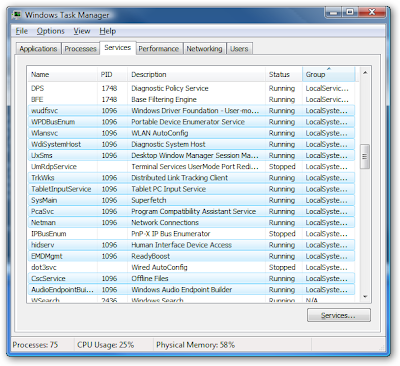Select the wudfsvc service row
Image resolution: width=400 pixels, height=366 pixels.
point(192,111)
